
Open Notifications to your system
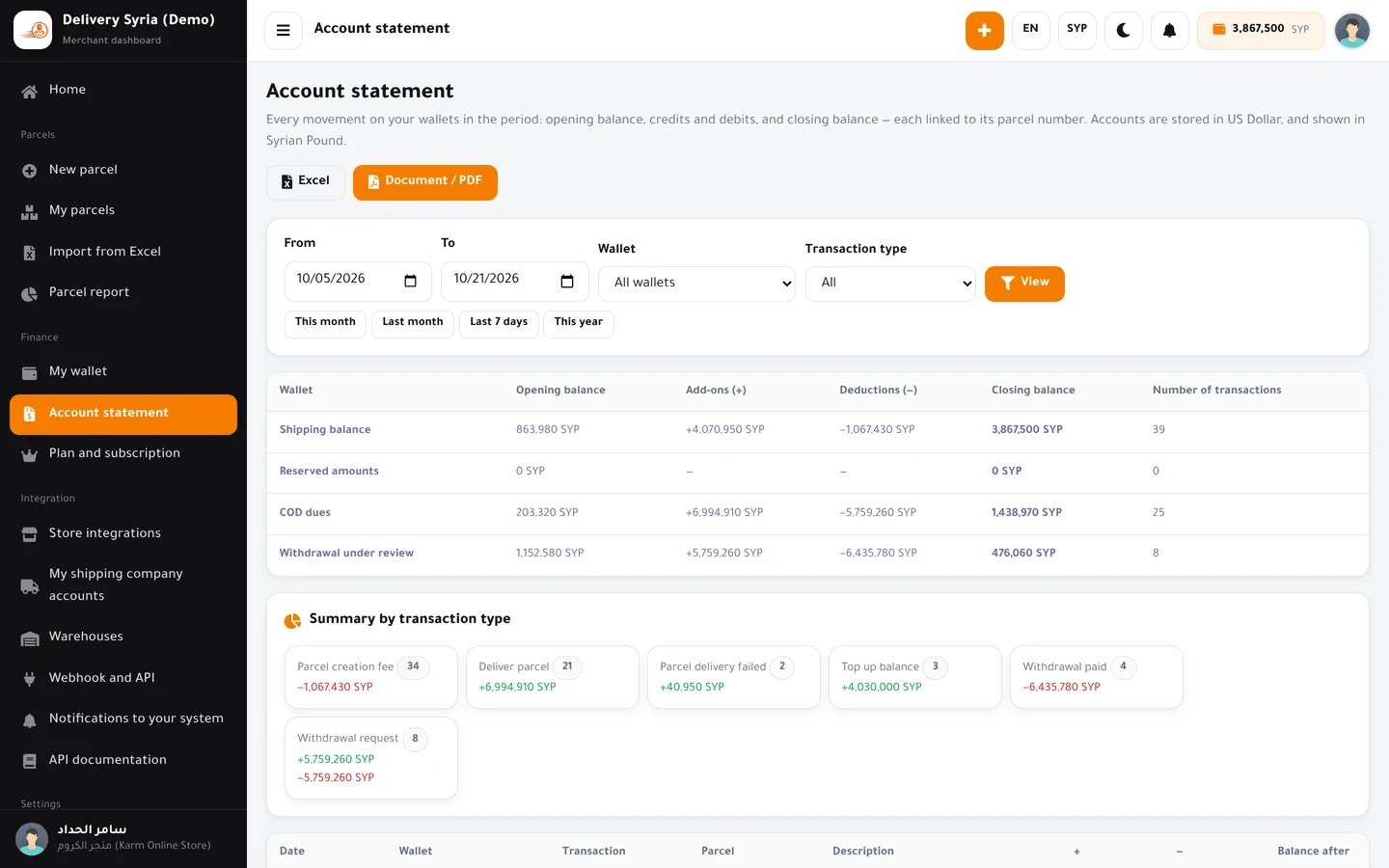click(123, 719)
